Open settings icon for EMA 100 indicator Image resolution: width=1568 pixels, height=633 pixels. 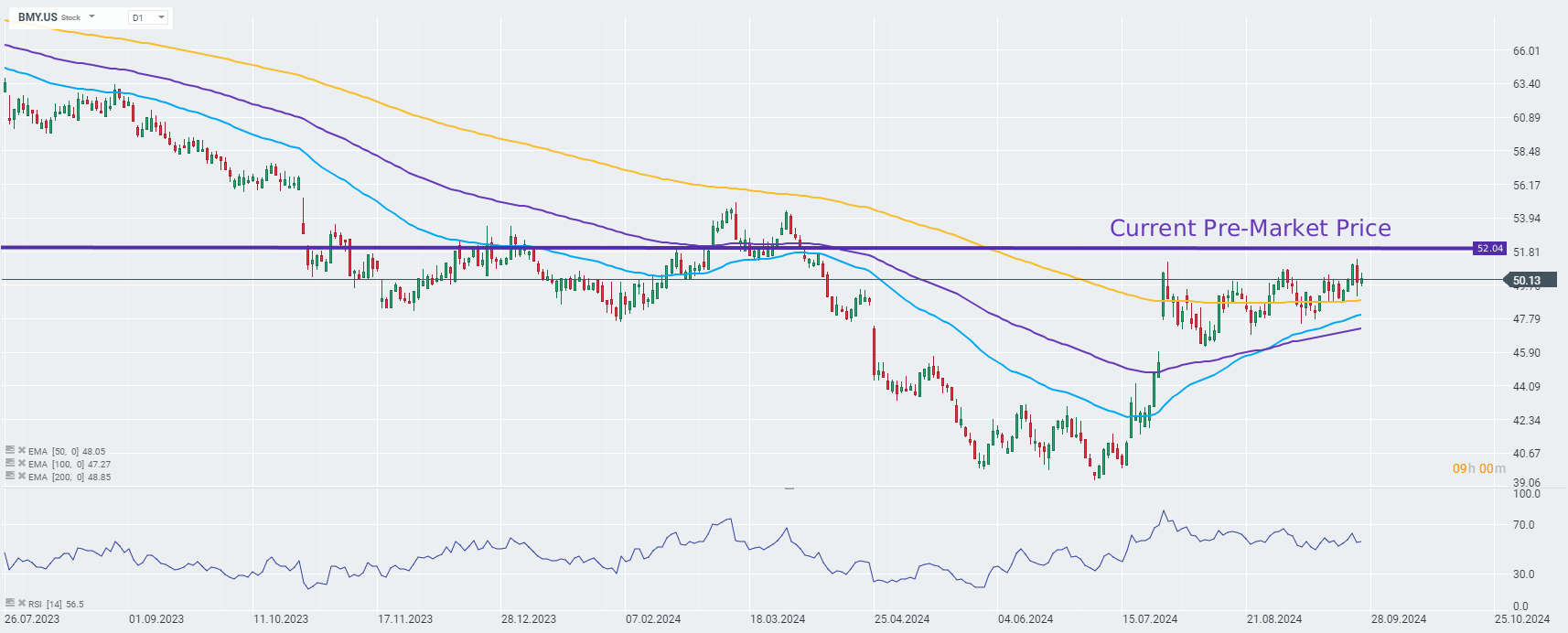(9, 464)
